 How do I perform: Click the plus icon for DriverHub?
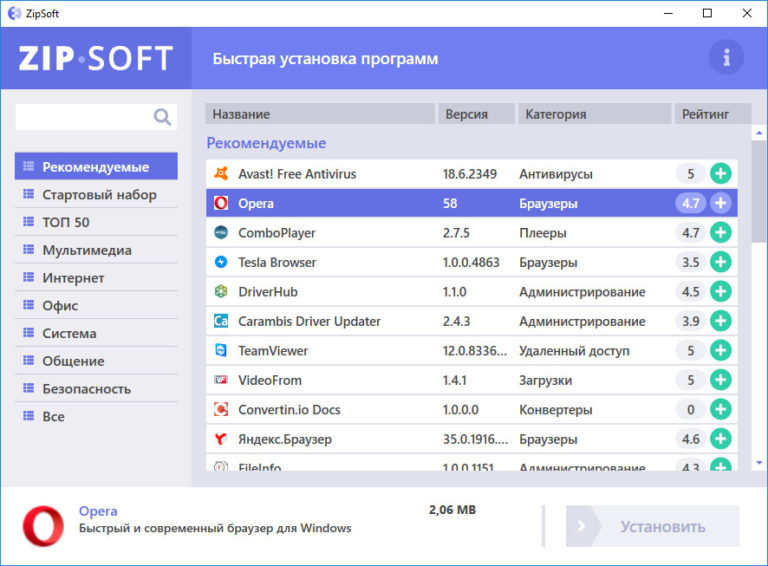(720, 292)
